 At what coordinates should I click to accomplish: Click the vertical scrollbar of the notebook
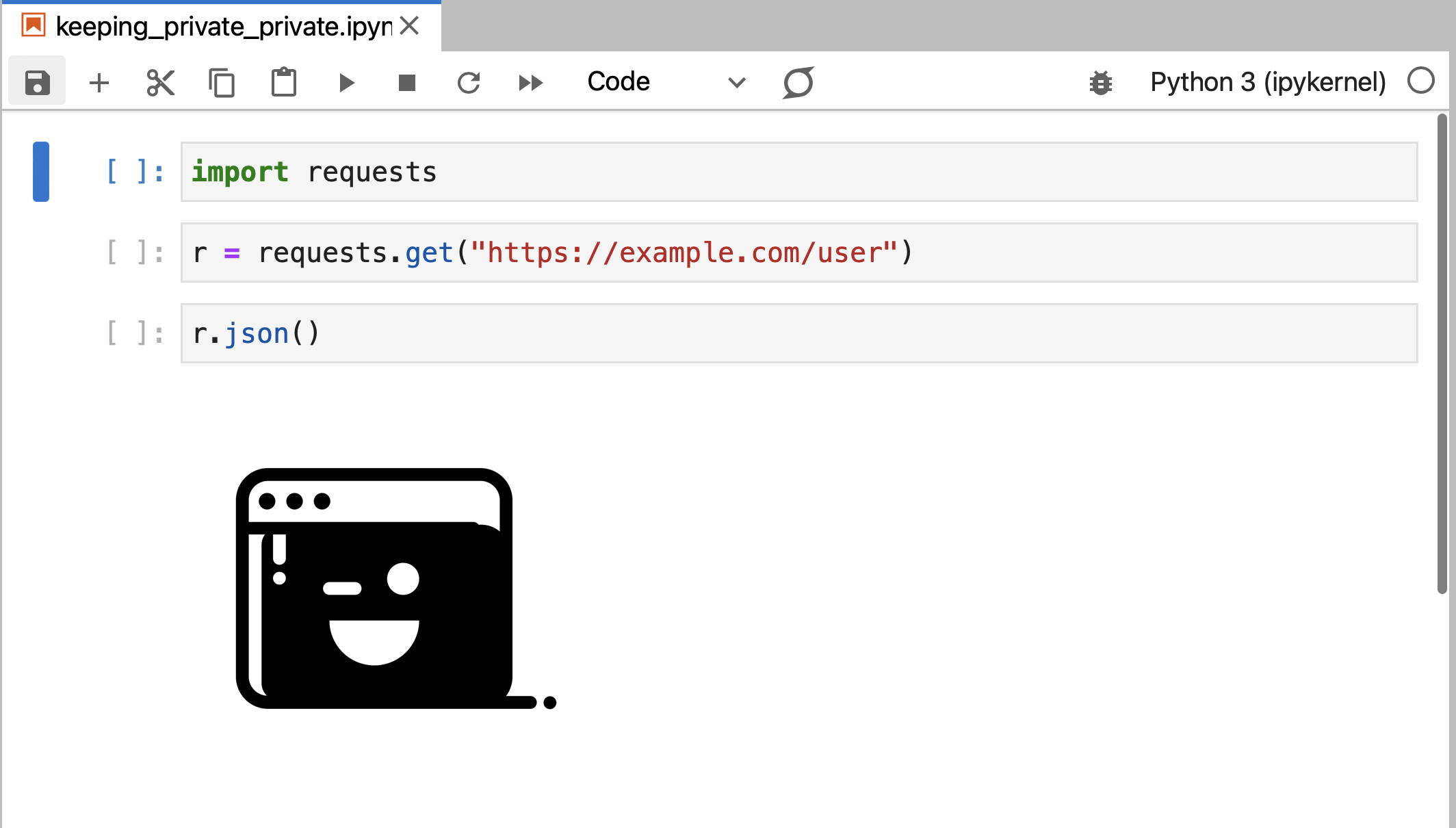(x=1442, y=354)
